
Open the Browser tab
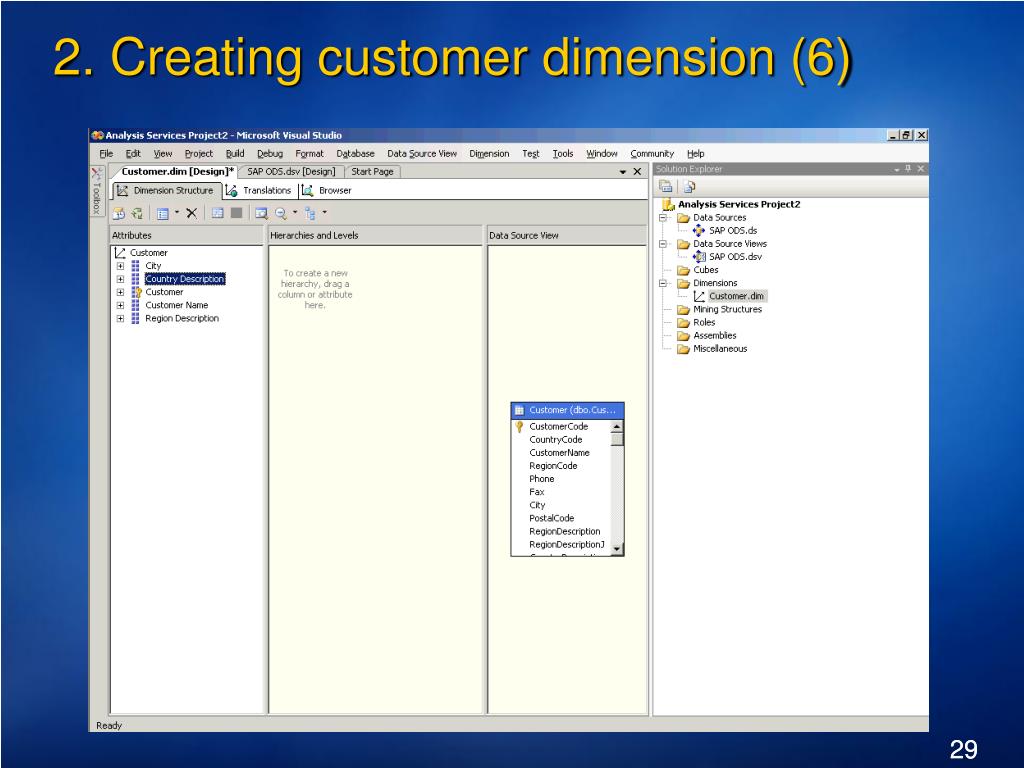tap(327, 191)
